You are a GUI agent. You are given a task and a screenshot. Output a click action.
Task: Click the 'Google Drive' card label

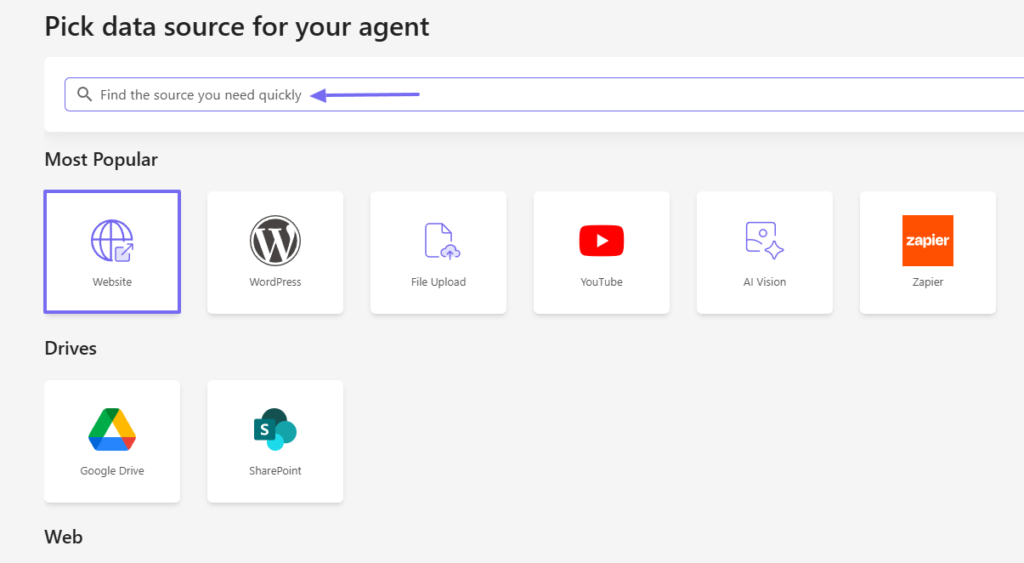(x=112, y=470)
